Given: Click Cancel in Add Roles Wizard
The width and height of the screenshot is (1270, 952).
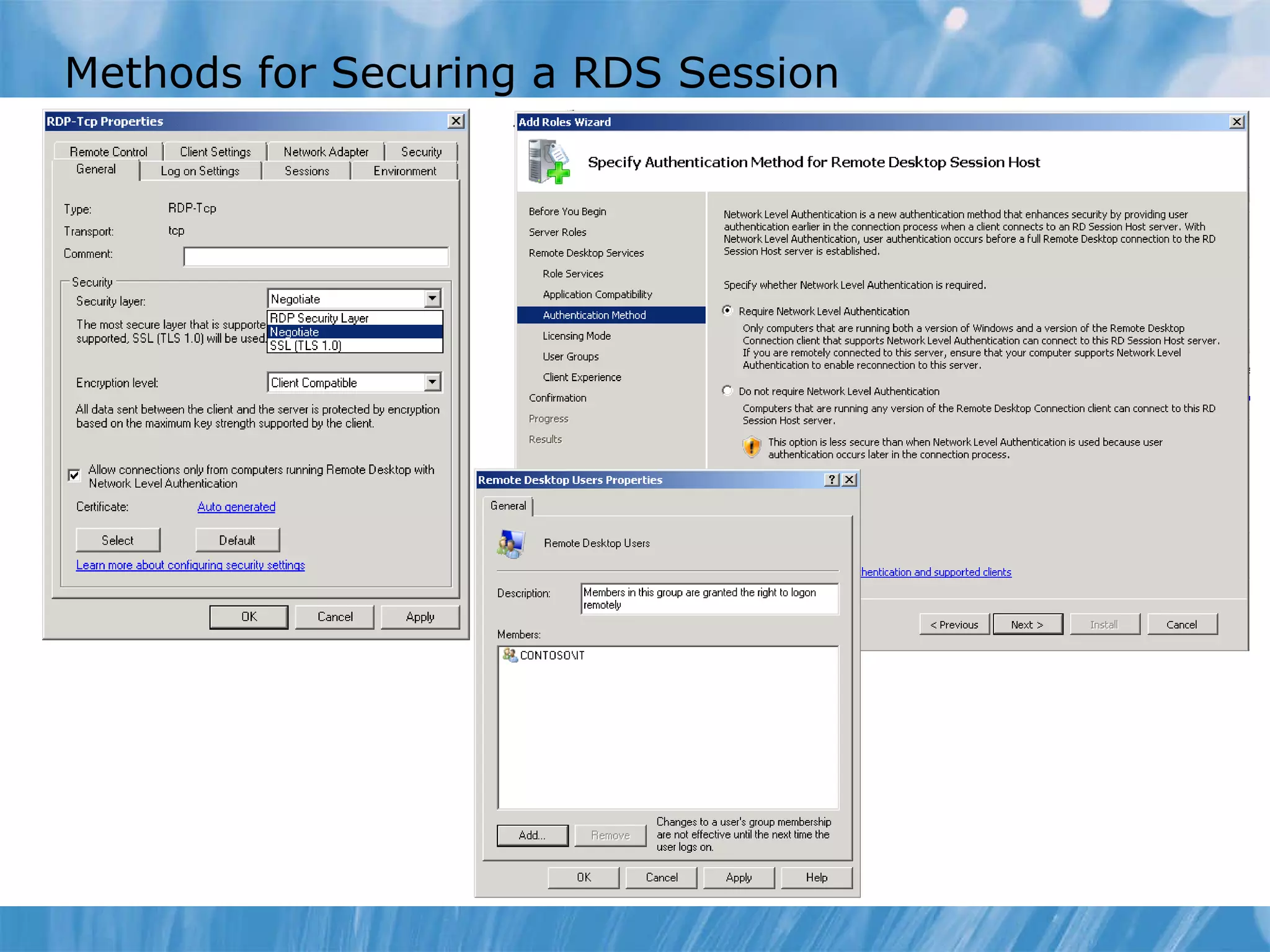Looking at the screenshot, I should [1182, 625].
